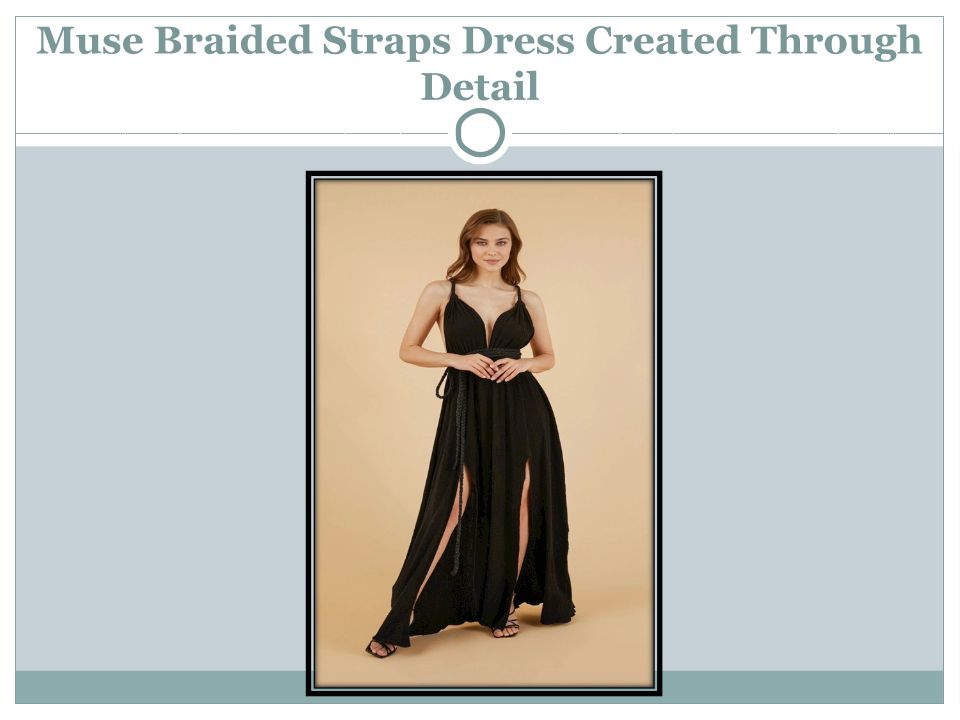Click the light blue panel right of the photo
Screen dimensions: 960x720
point(803,408)
